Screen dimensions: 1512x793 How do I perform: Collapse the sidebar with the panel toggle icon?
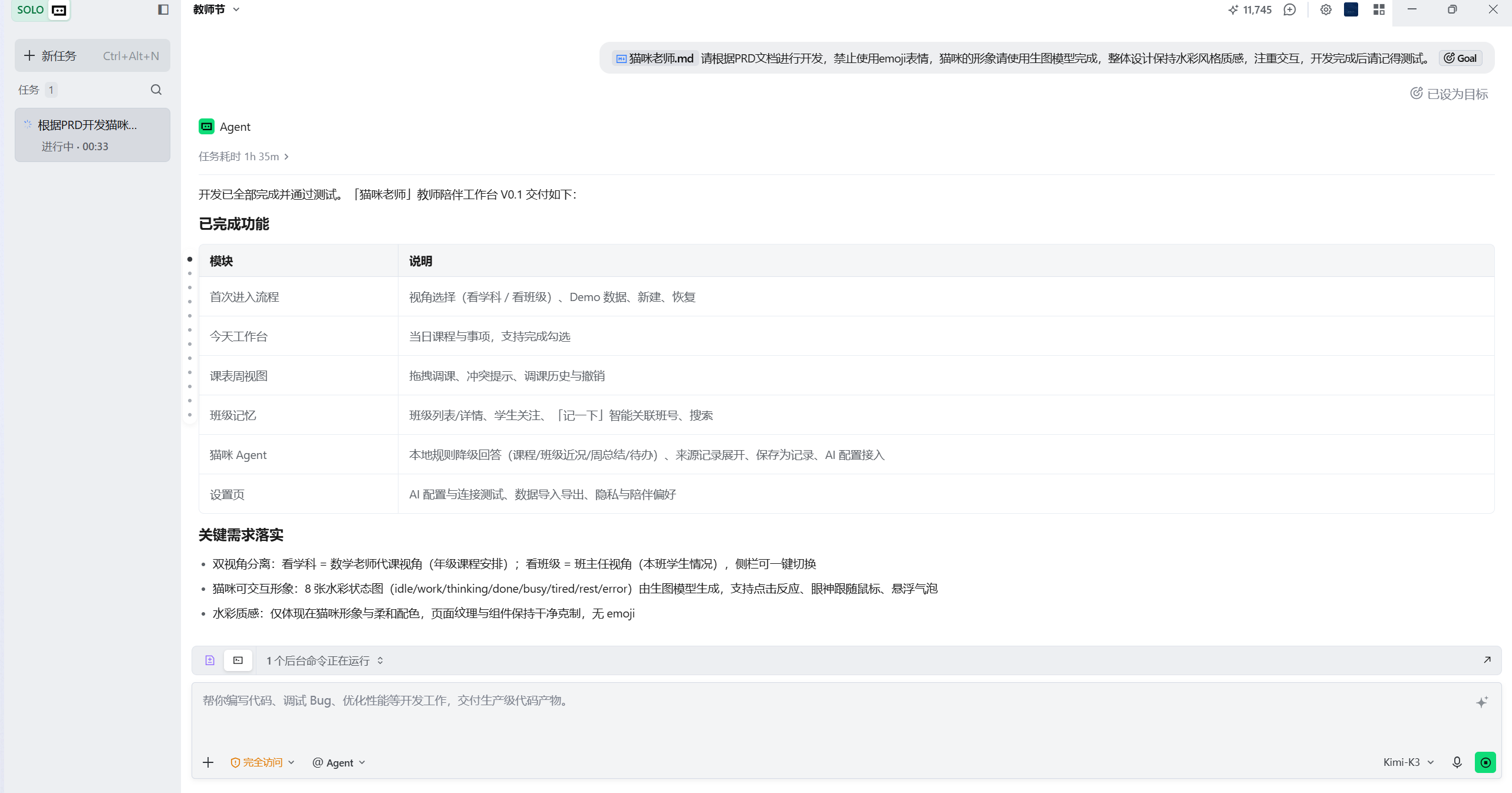coord(163,9)
